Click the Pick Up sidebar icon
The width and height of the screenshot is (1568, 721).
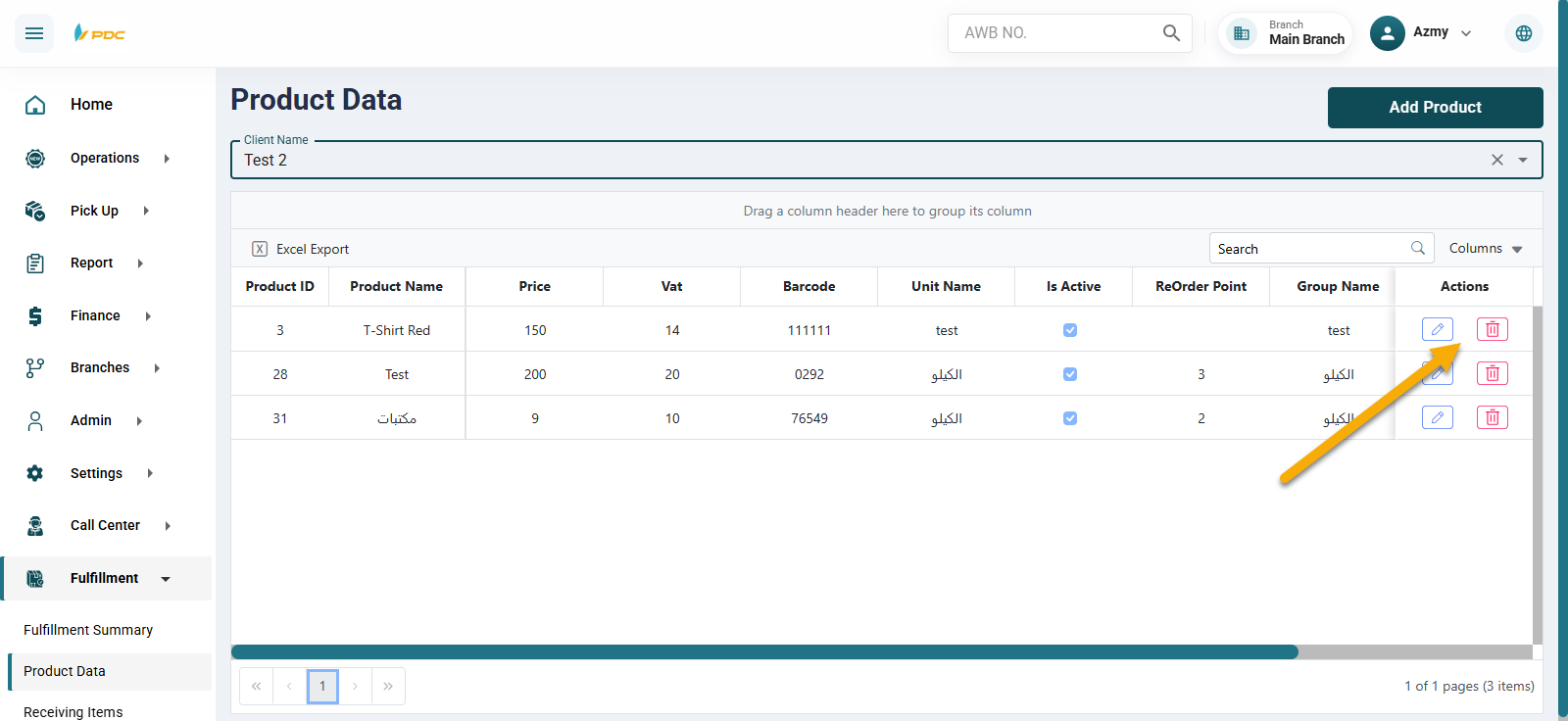click(x=35, y=211)
